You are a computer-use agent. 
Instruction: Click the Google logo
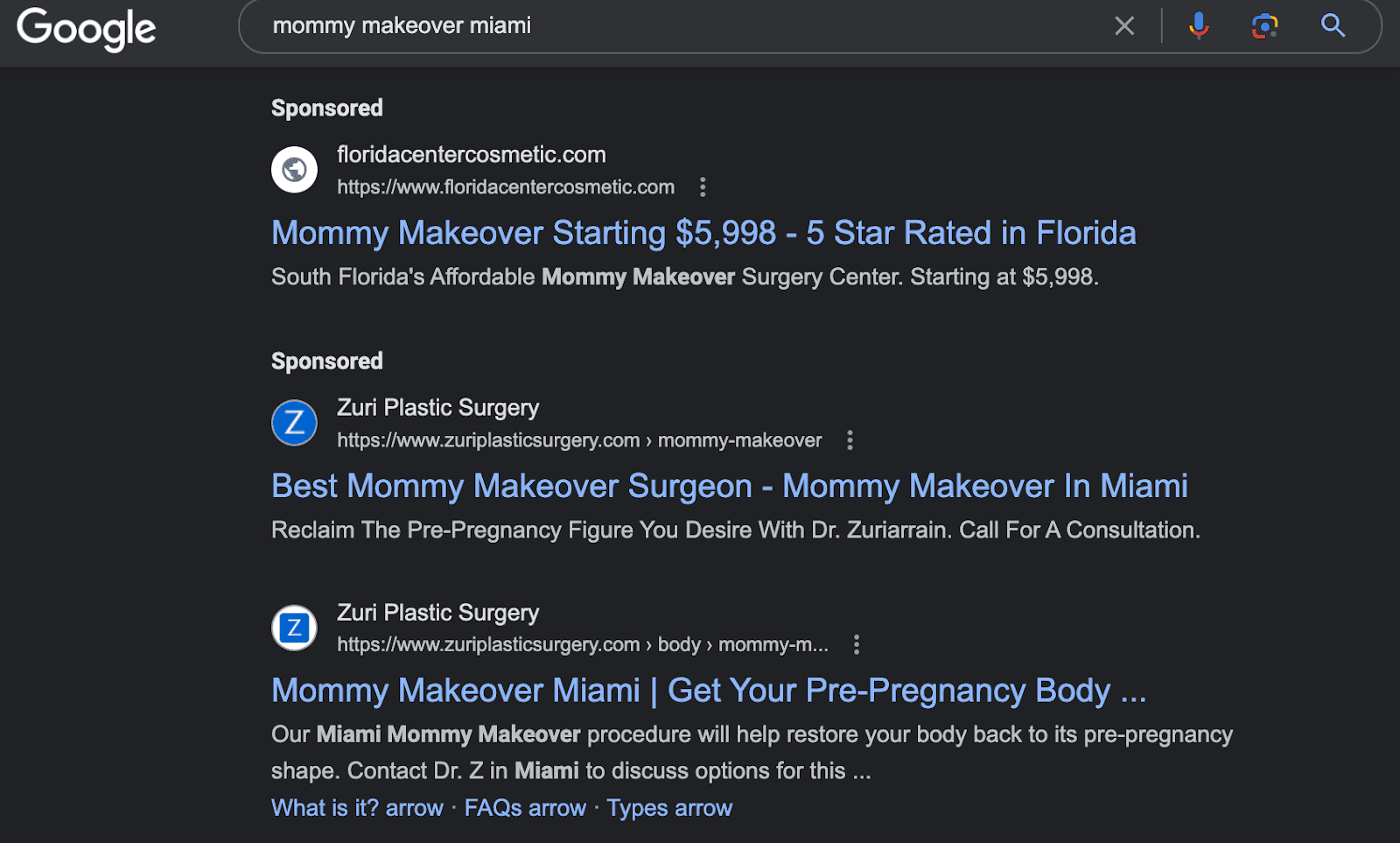point(85,27)
